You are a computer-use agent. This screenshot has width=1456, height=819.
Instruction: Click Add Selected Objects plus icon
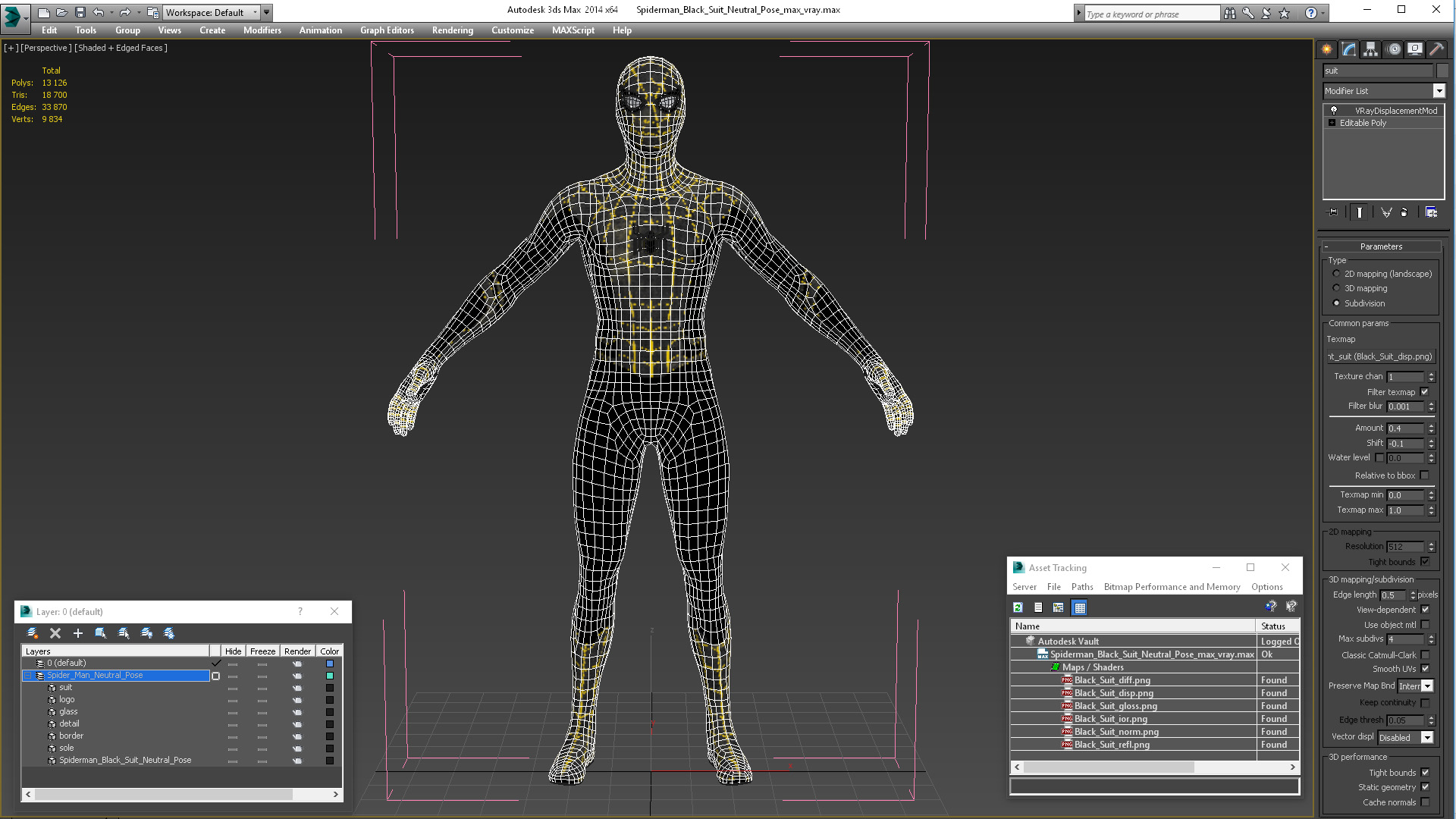tap(78, 633)
